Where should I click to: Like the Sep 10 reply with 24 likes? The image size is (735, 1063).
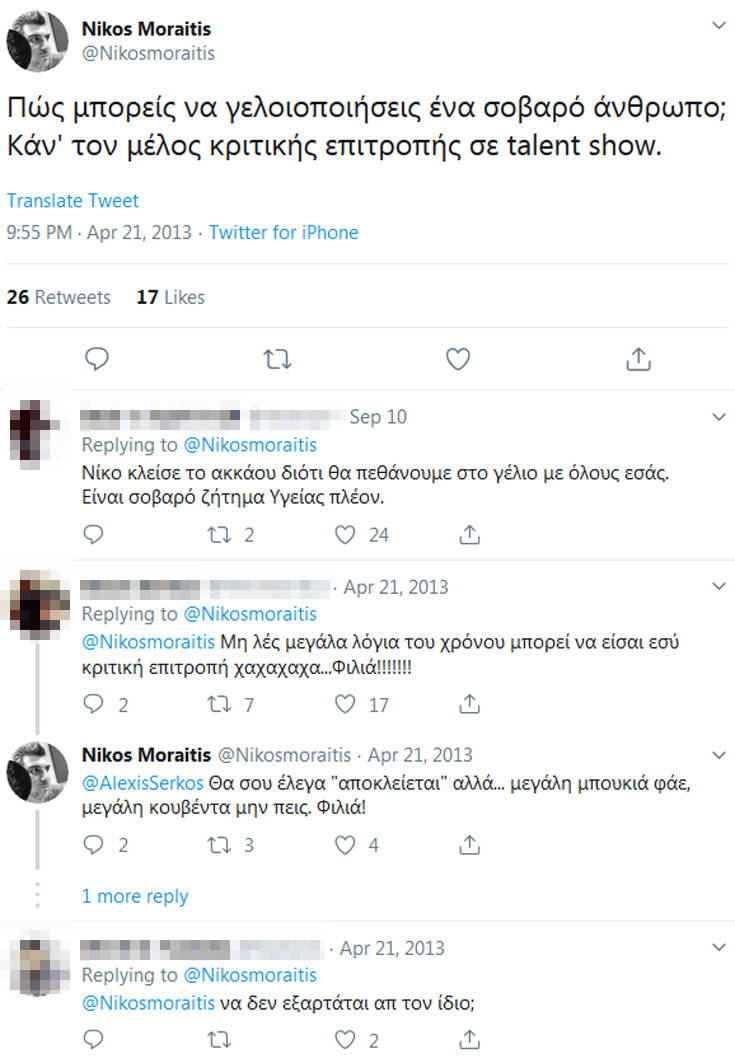point(346,535)
